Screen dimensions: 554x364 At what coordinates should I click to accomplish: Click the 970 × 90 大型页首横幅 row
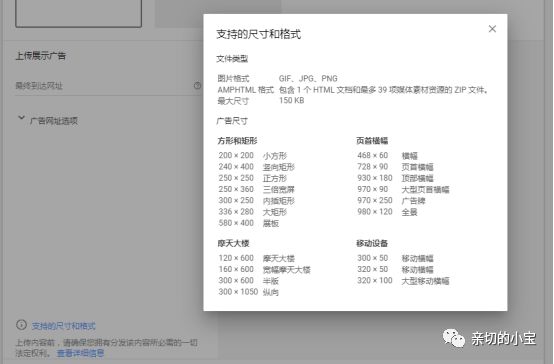click(403, 189)
